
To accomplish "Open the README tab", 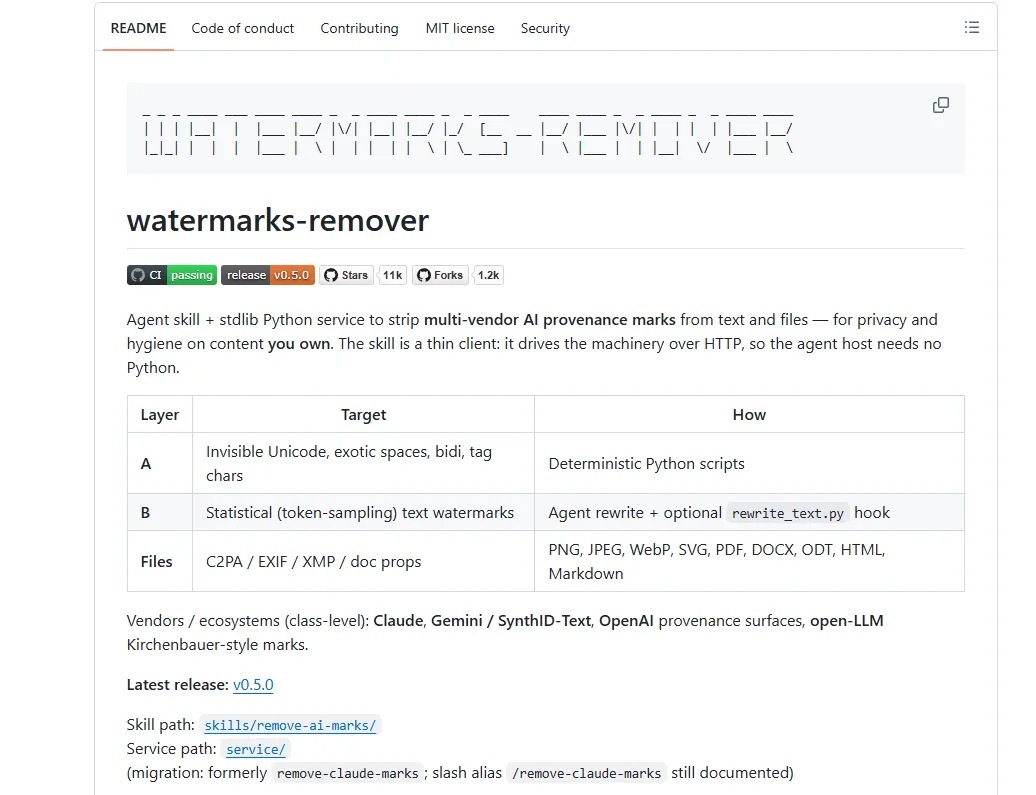I will (139, 28).
